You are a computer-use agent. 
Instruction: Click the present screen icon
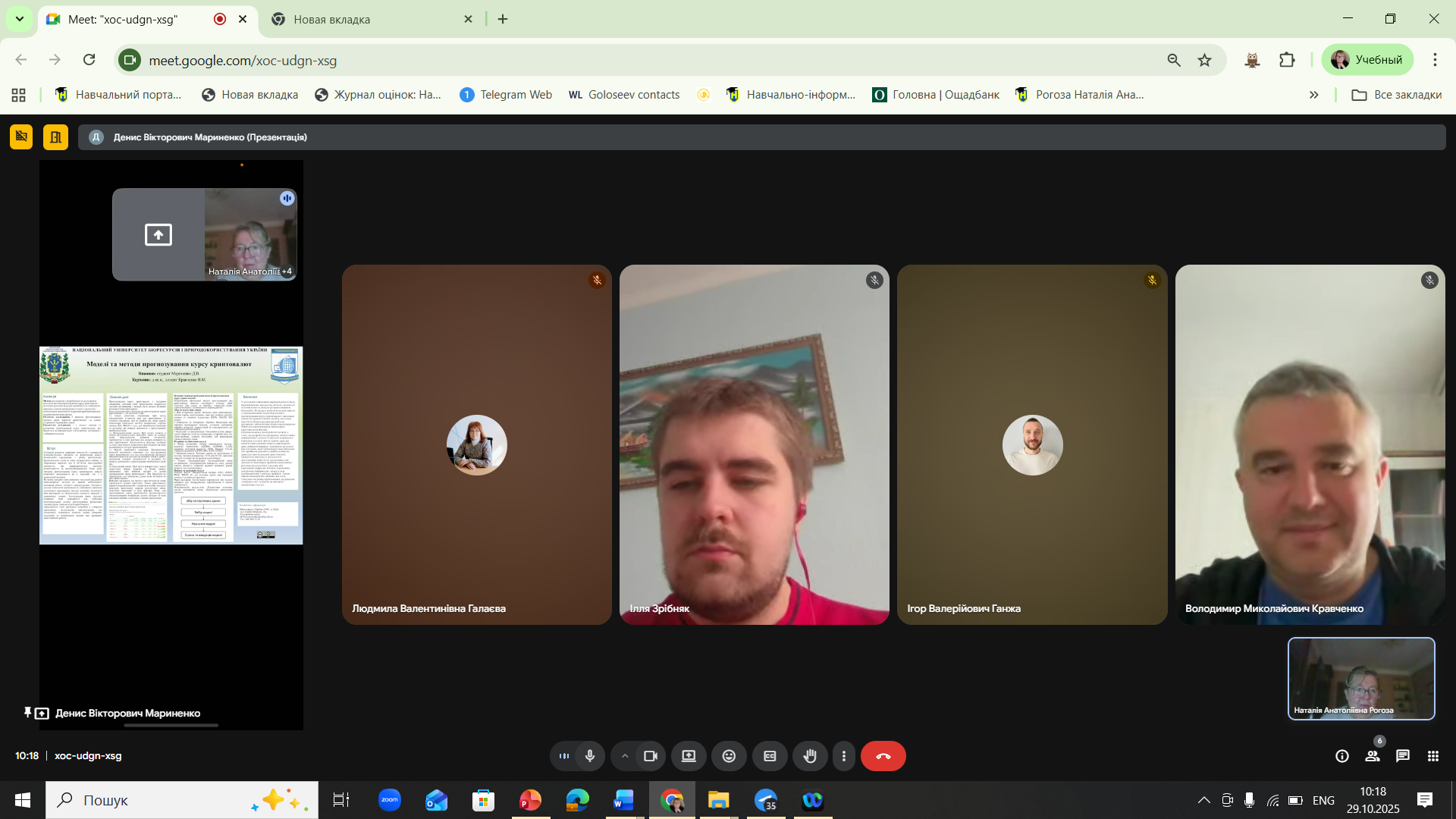coord(689,756)
